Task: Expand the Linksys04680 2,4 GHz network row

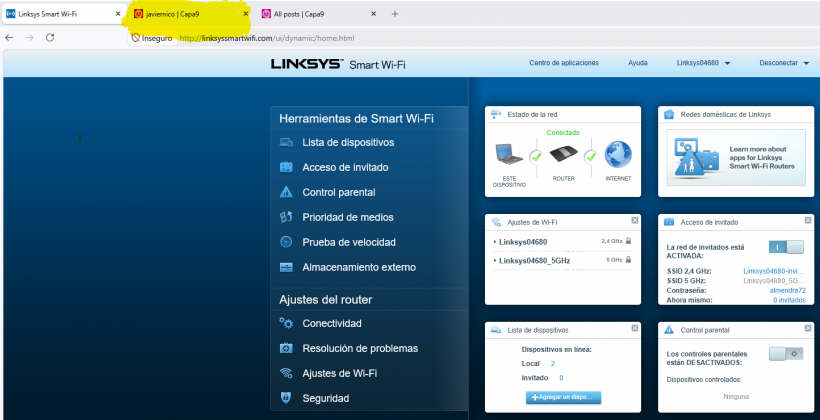Action: 562,242
